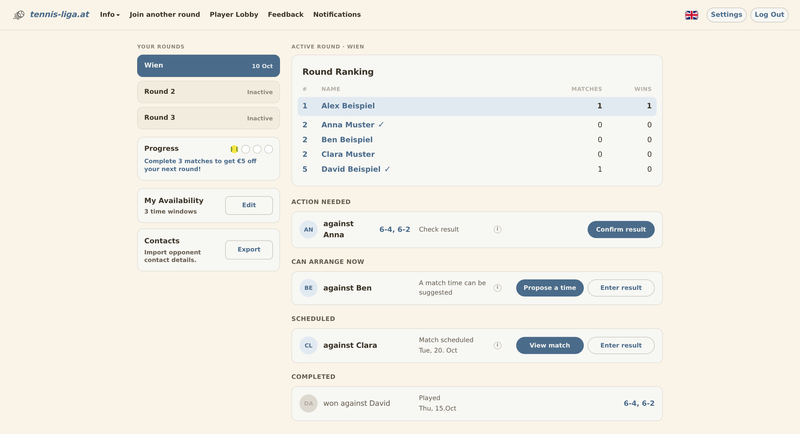Click the WINS column header
Viewport: 800px width, 434px height.
click(643, 89)
